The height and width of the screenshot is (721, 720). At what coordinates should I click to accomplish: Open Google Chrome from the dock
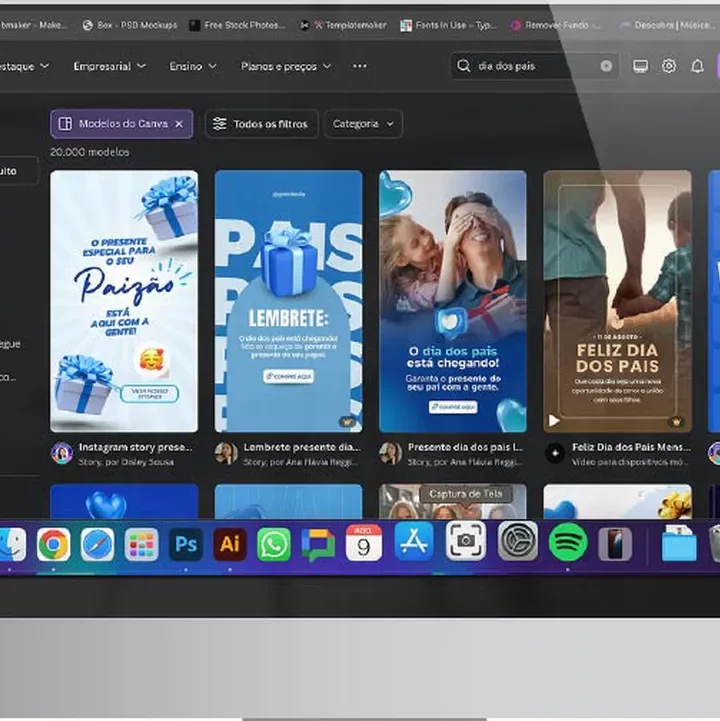tap(53, 544)
